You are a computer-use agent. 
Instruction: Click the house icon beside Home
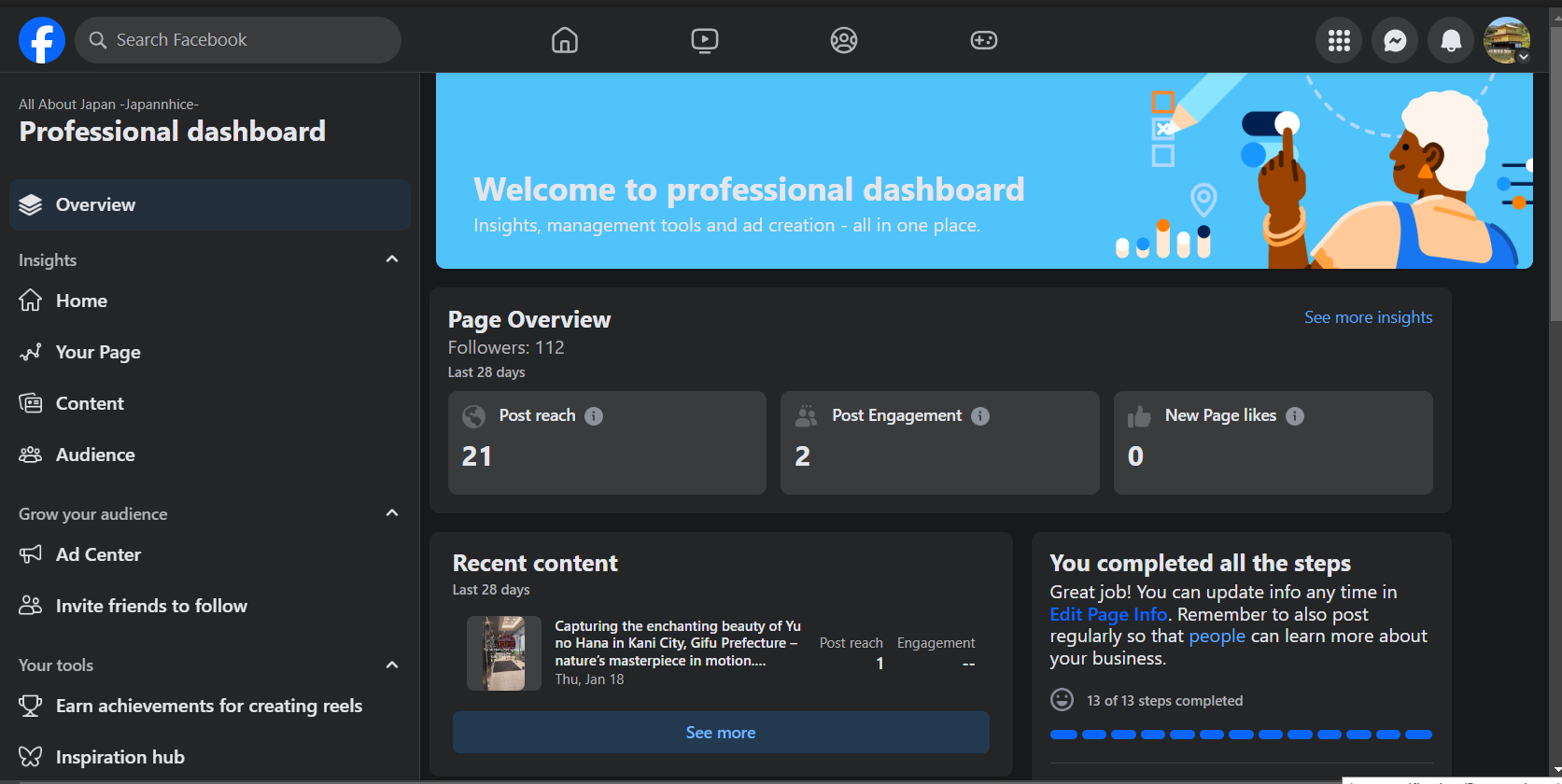31,301
